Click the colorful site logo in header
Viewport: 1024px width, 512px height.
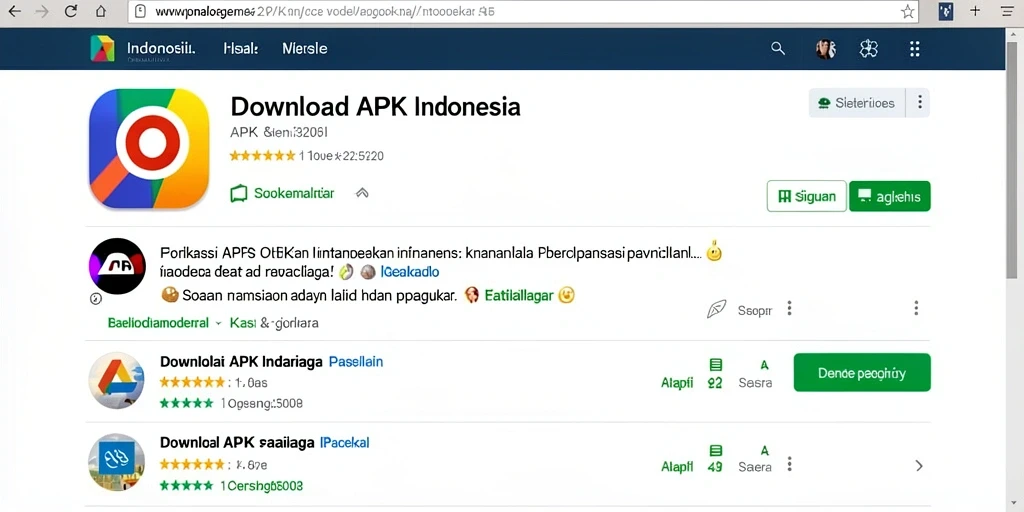pyautogui.click(x=102, y=48)
